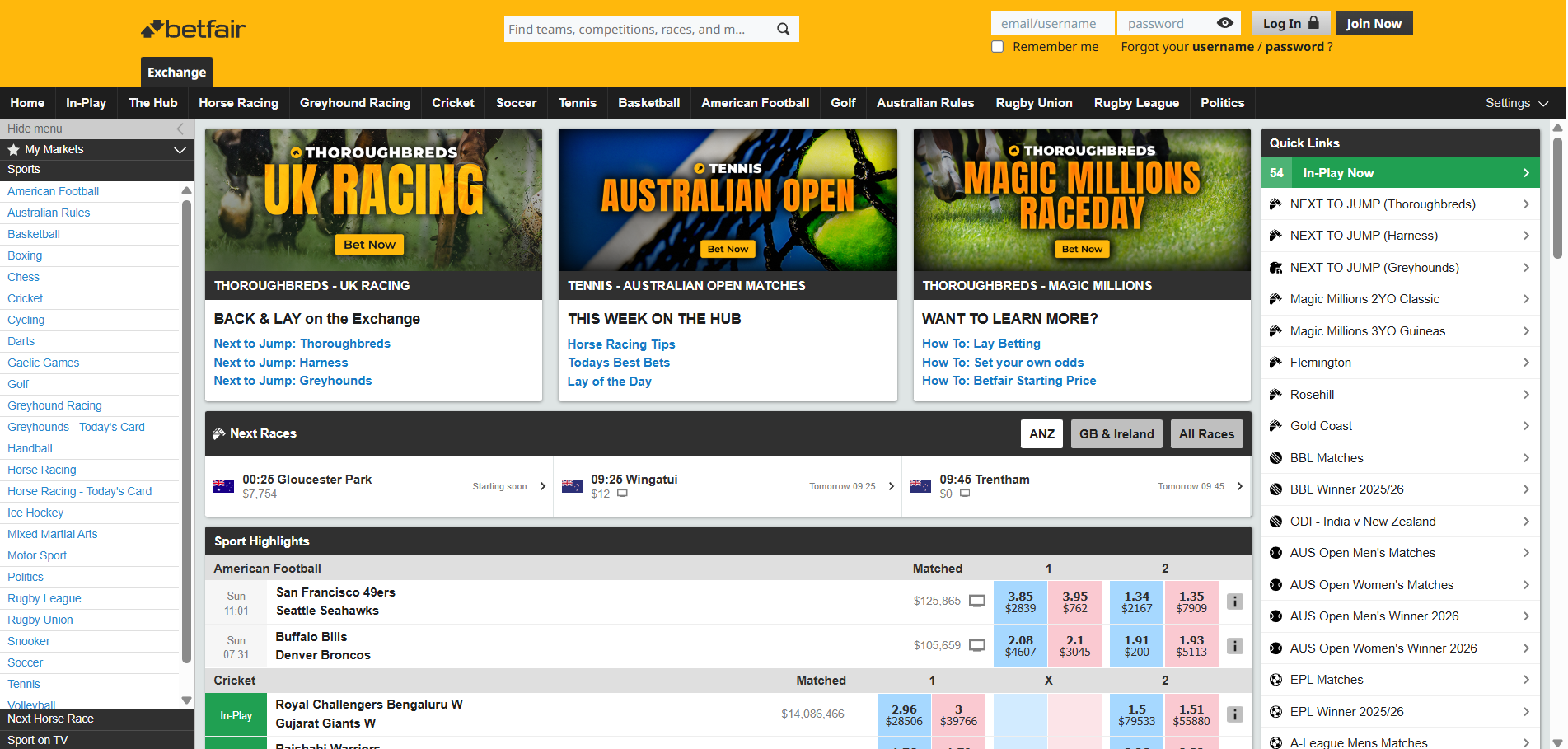Click cricket icon for ODI India v New Zealand
1568x749 pixels.
pyautogui.click(x=1275, y=522)
